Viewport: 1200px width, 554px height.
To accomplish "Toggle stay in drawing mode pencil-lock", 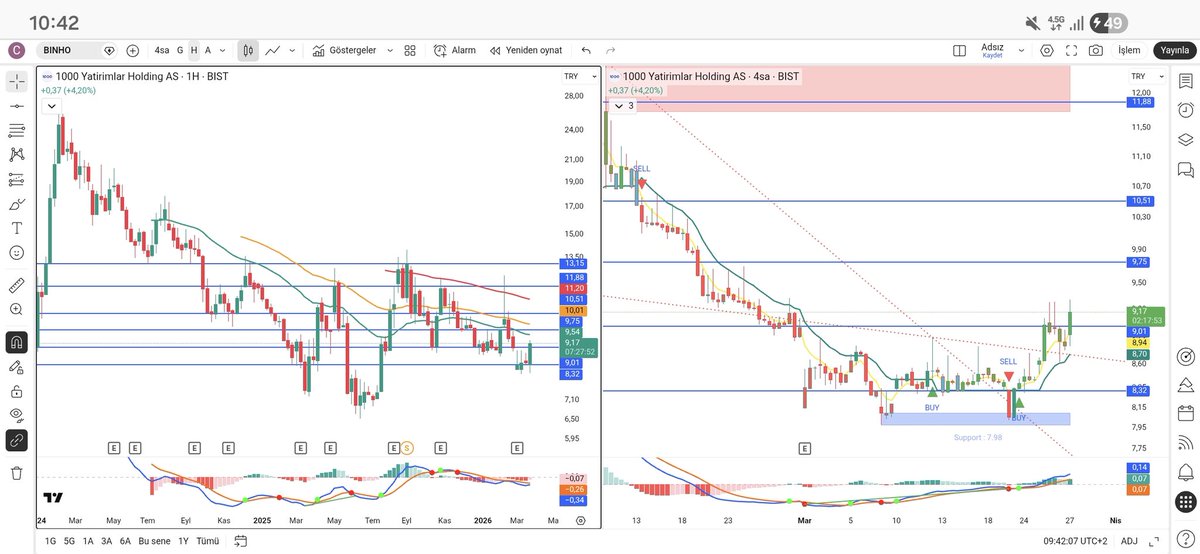I will coord(16,367).
